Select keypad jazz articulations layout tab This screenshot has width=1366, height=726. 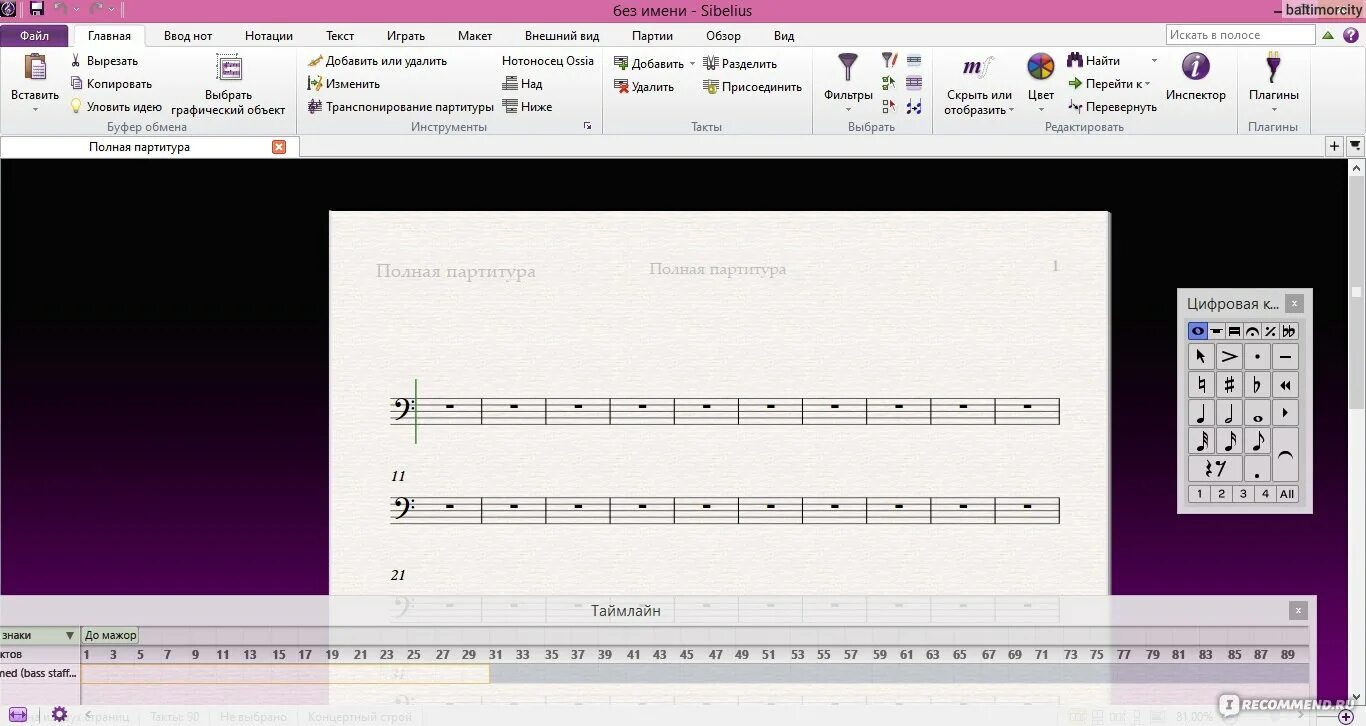[1270, 331]
